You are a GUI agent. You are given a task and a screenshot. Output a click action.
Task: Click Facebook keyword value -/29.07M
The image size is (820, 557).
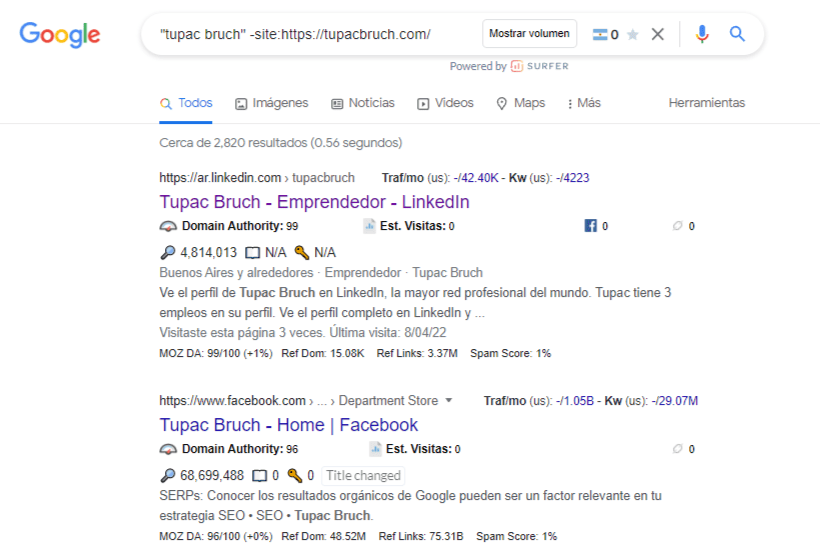pos(675,401)
